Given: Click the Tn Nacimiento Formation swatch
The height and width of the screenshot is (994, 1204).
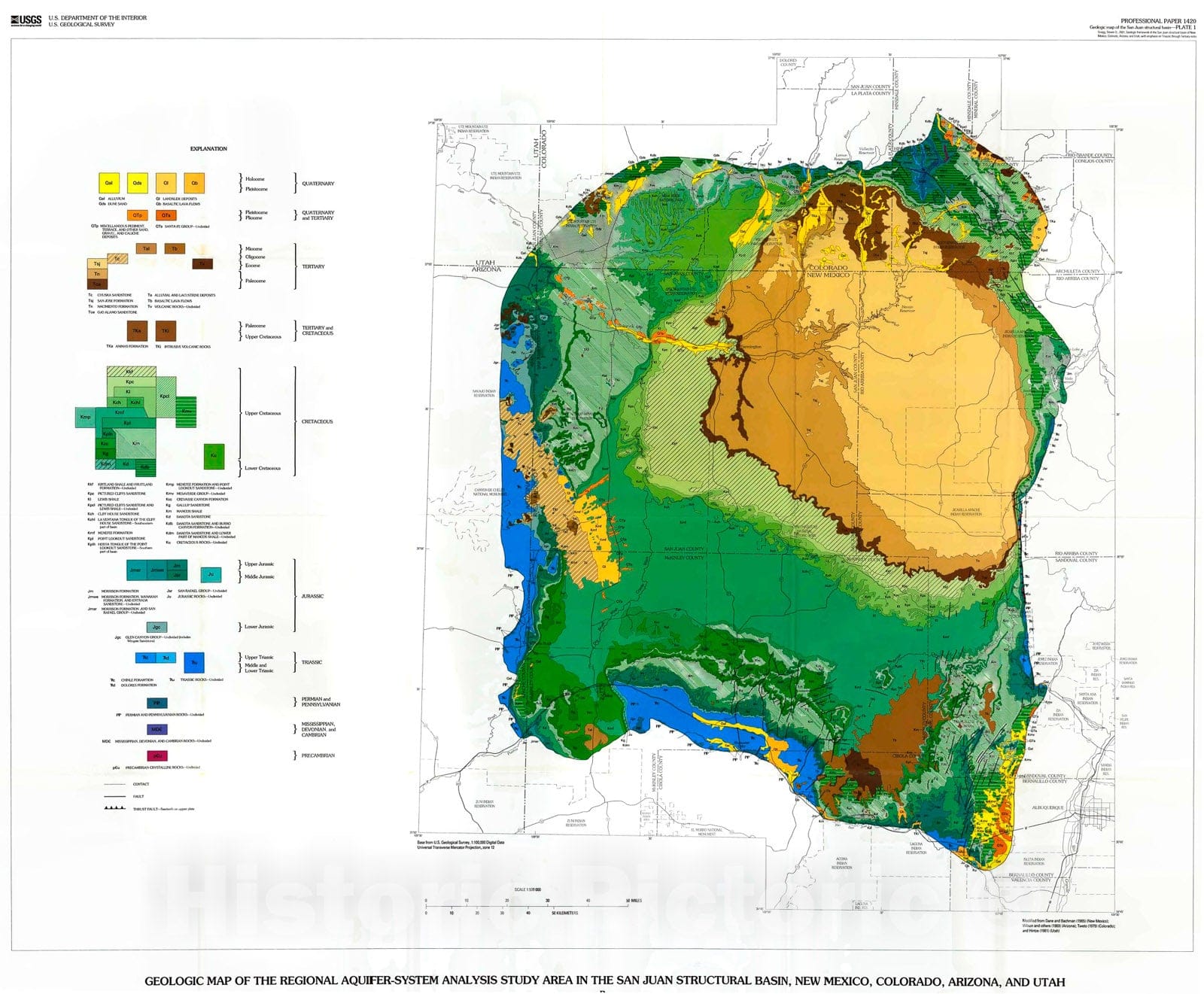Looking at the screenshot, I should pos(98,274).
